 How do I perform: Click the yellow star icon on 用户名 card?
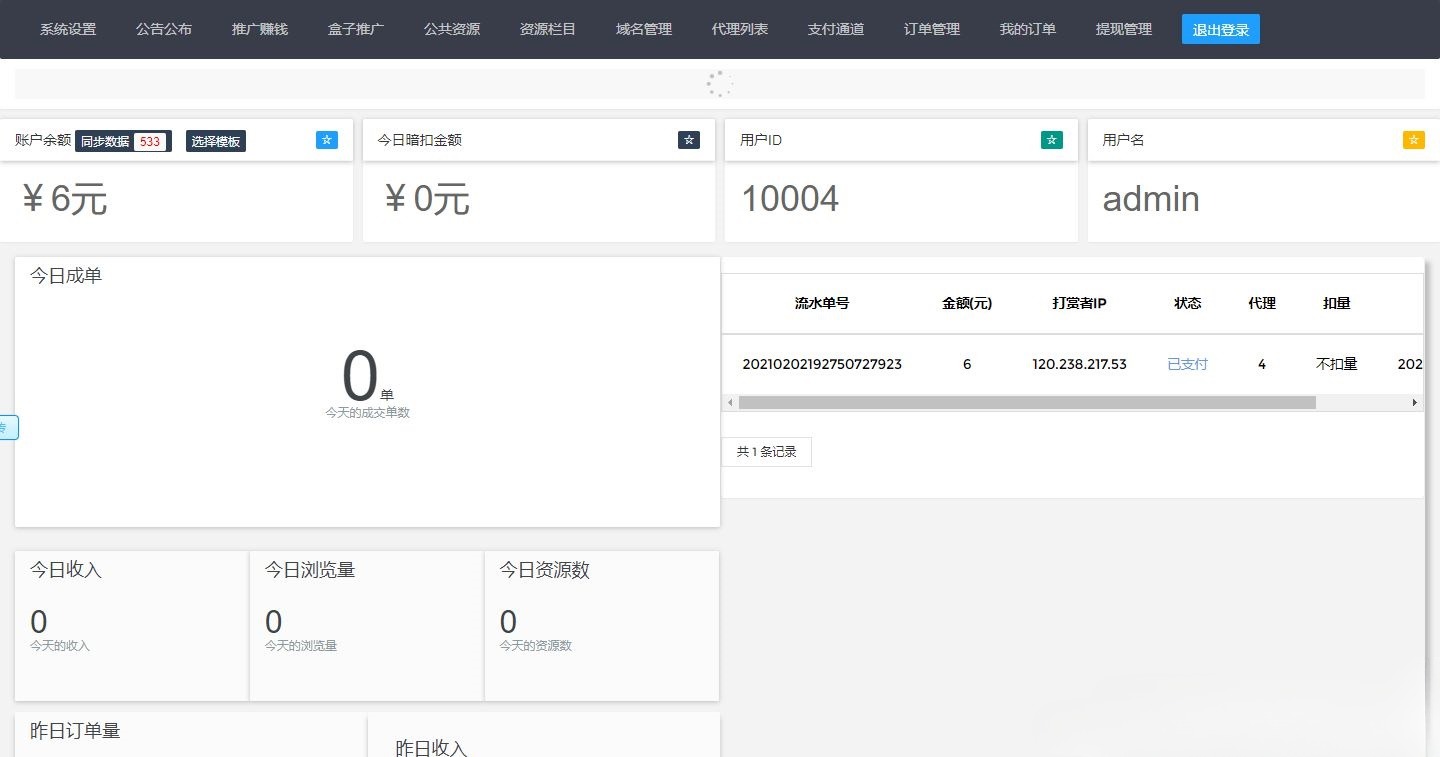(x=1413, y=140)
